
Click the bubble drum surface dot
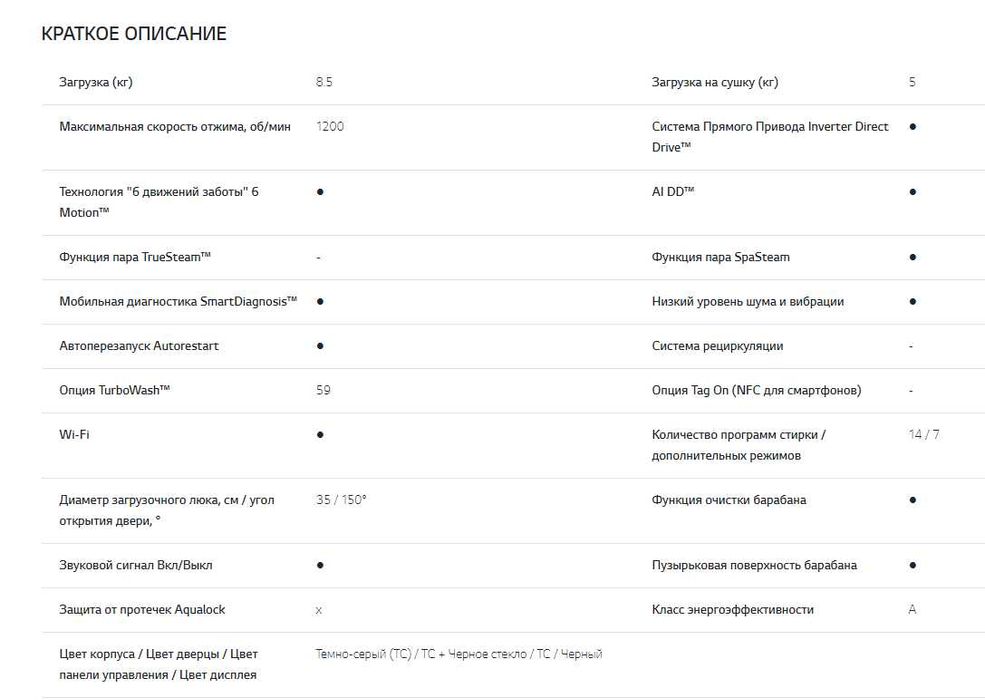click(912, 565)
